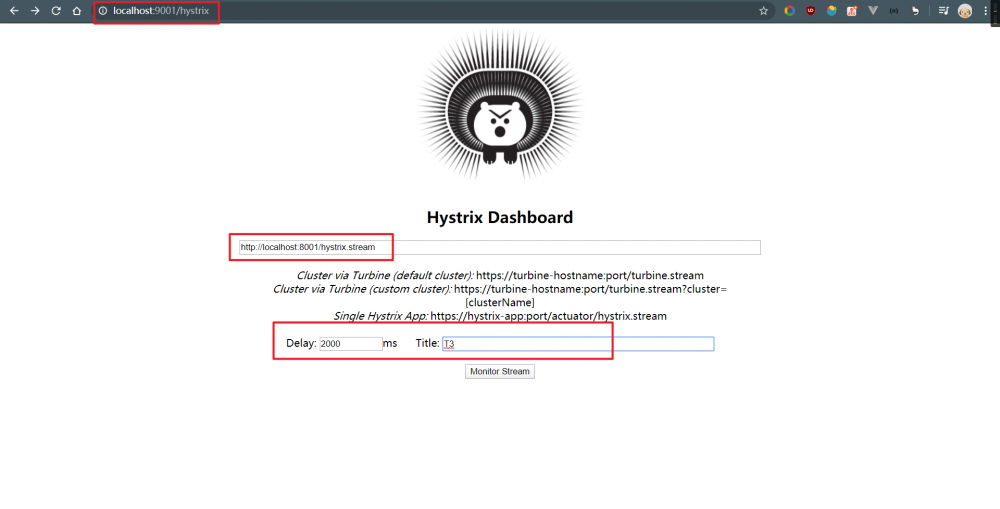Click the Delay field showing 2000
Viewport: 1000px width, 509px height.
pyautogui.click(x=351, y=344)
